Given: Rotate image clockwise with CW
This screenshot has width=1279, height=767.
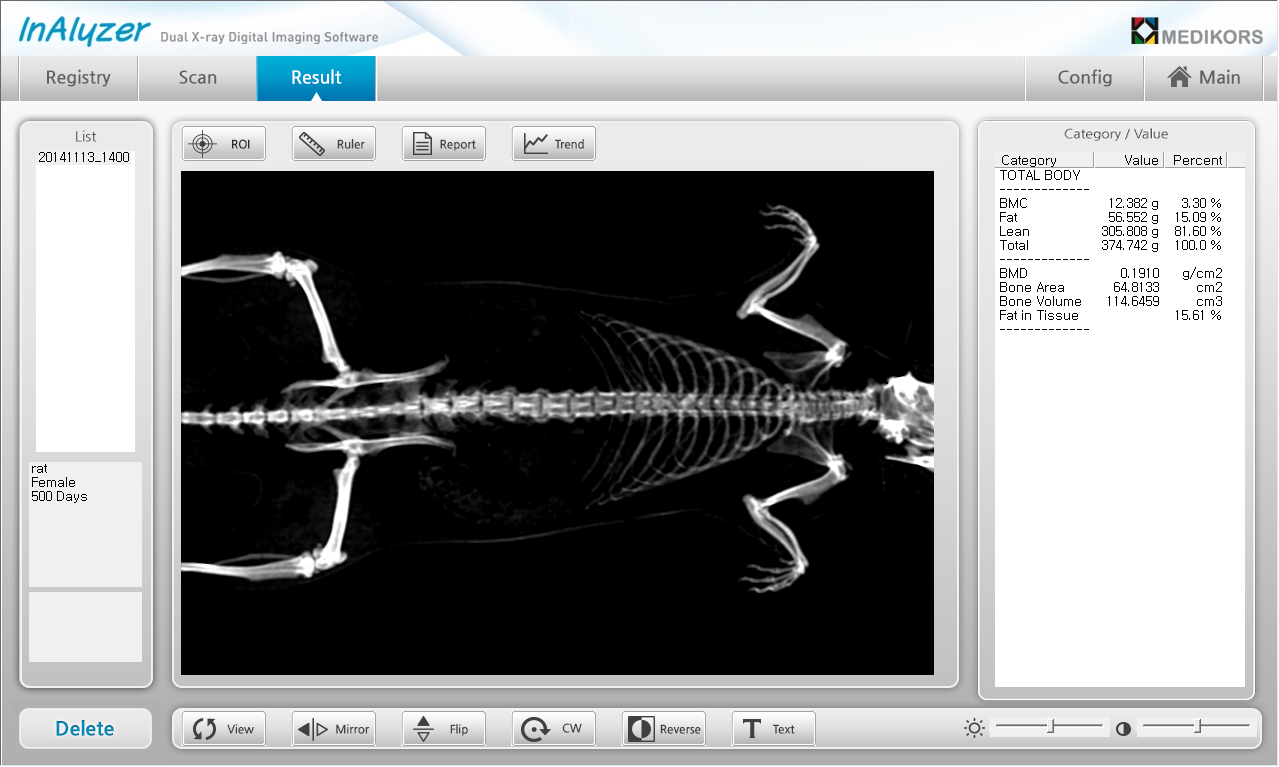Looking at the screenshot, I should [554, 729].
